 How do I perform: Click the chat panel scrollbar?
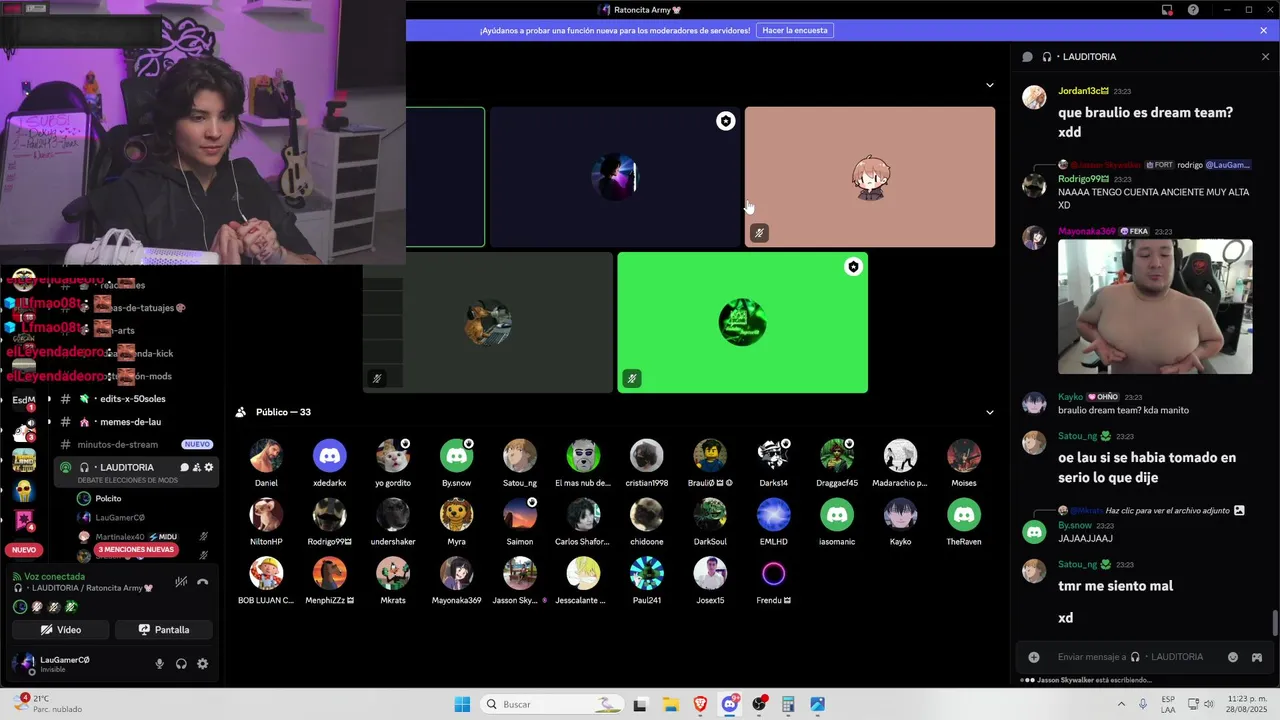1275,622
